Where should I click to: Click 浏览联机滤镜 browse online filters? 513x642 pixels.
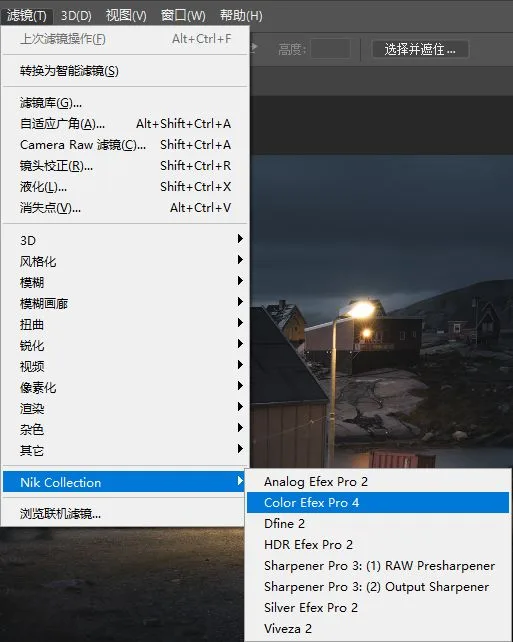click(124, 513)
